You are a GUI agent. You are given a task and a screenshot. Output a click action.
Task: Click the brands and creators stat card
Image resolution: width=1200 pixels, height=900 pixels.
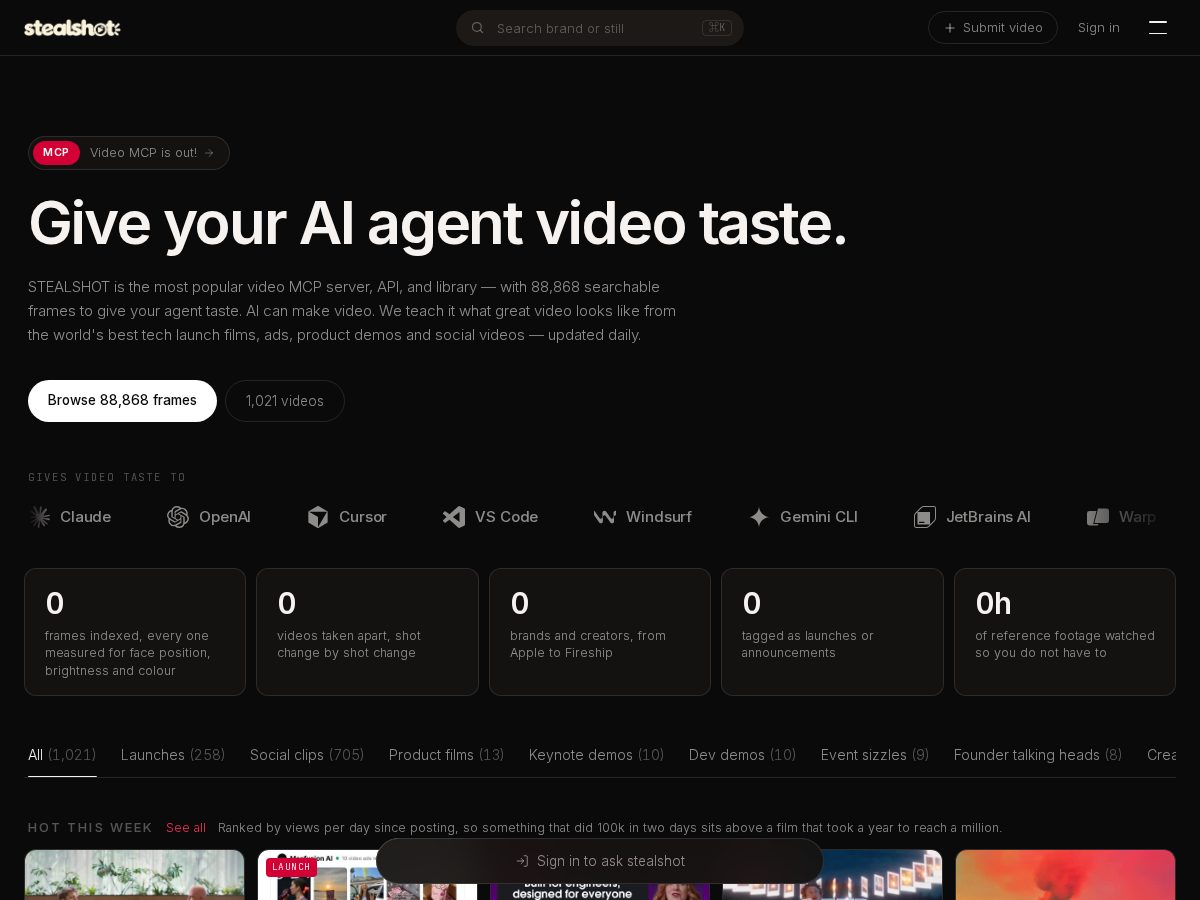(x=600, y=632)
